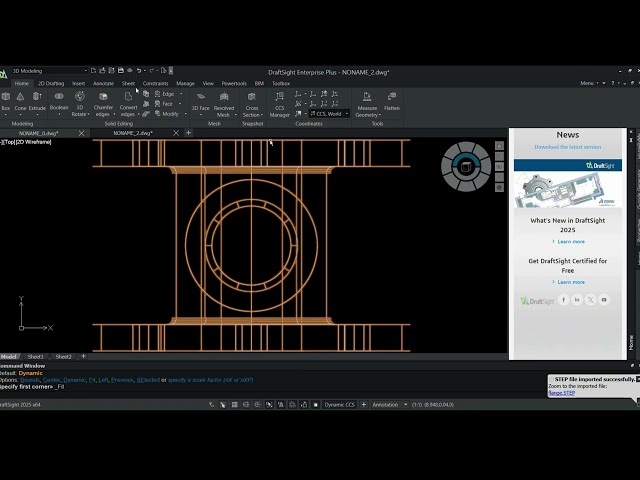Expand the Measure Geometry dropdown arrow

380,115
